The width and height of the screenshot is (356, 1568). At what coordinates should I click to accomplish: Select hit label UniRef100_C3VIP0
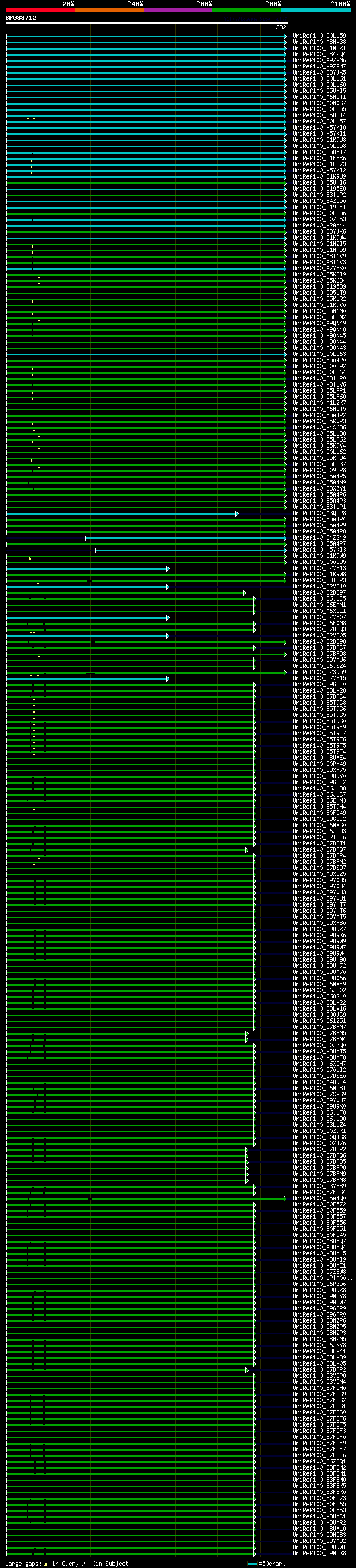pyautogui.click(x=319, y=1376)
